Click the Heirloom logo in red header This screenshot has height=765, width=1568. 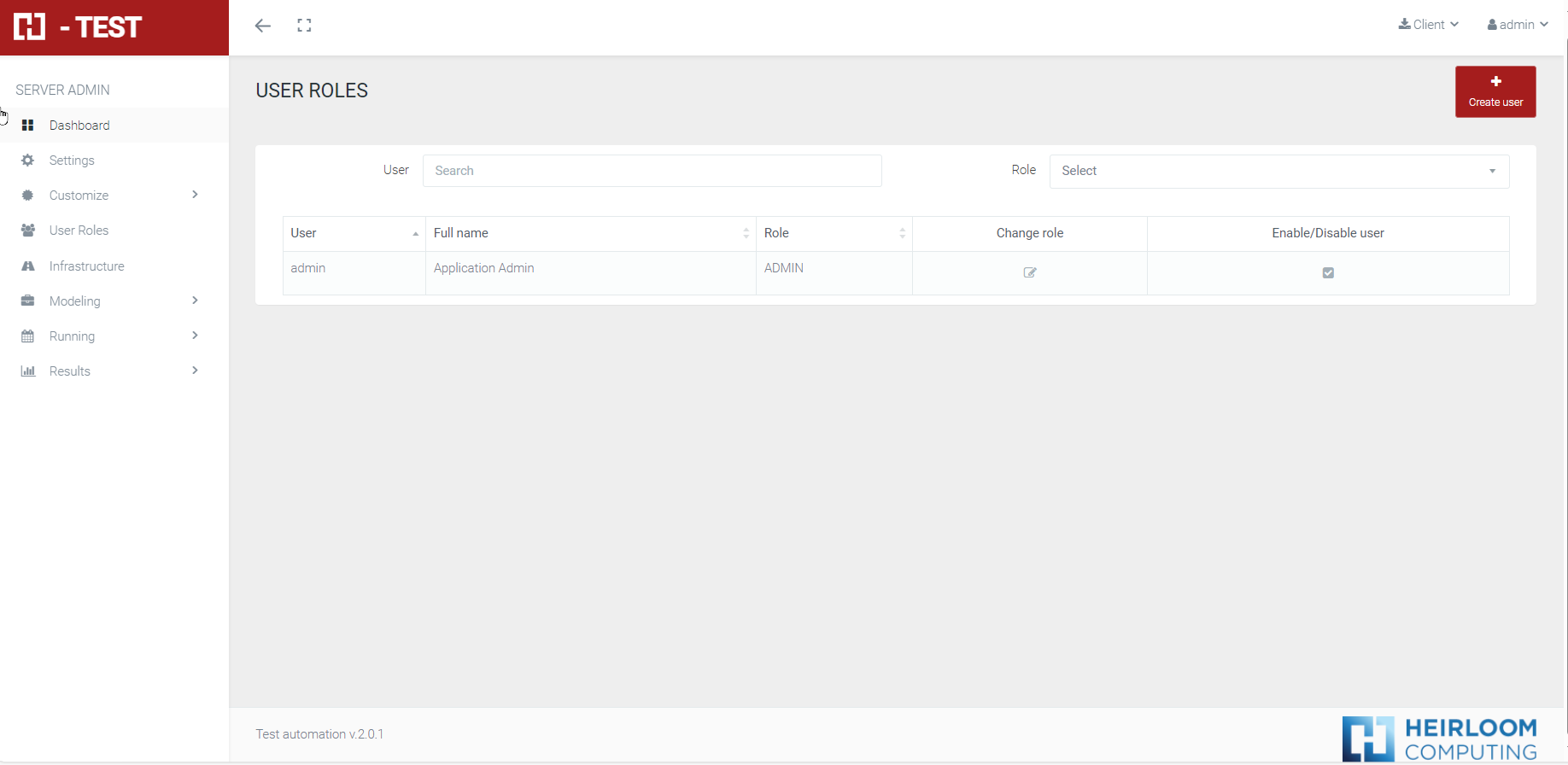tap(30, 27)
